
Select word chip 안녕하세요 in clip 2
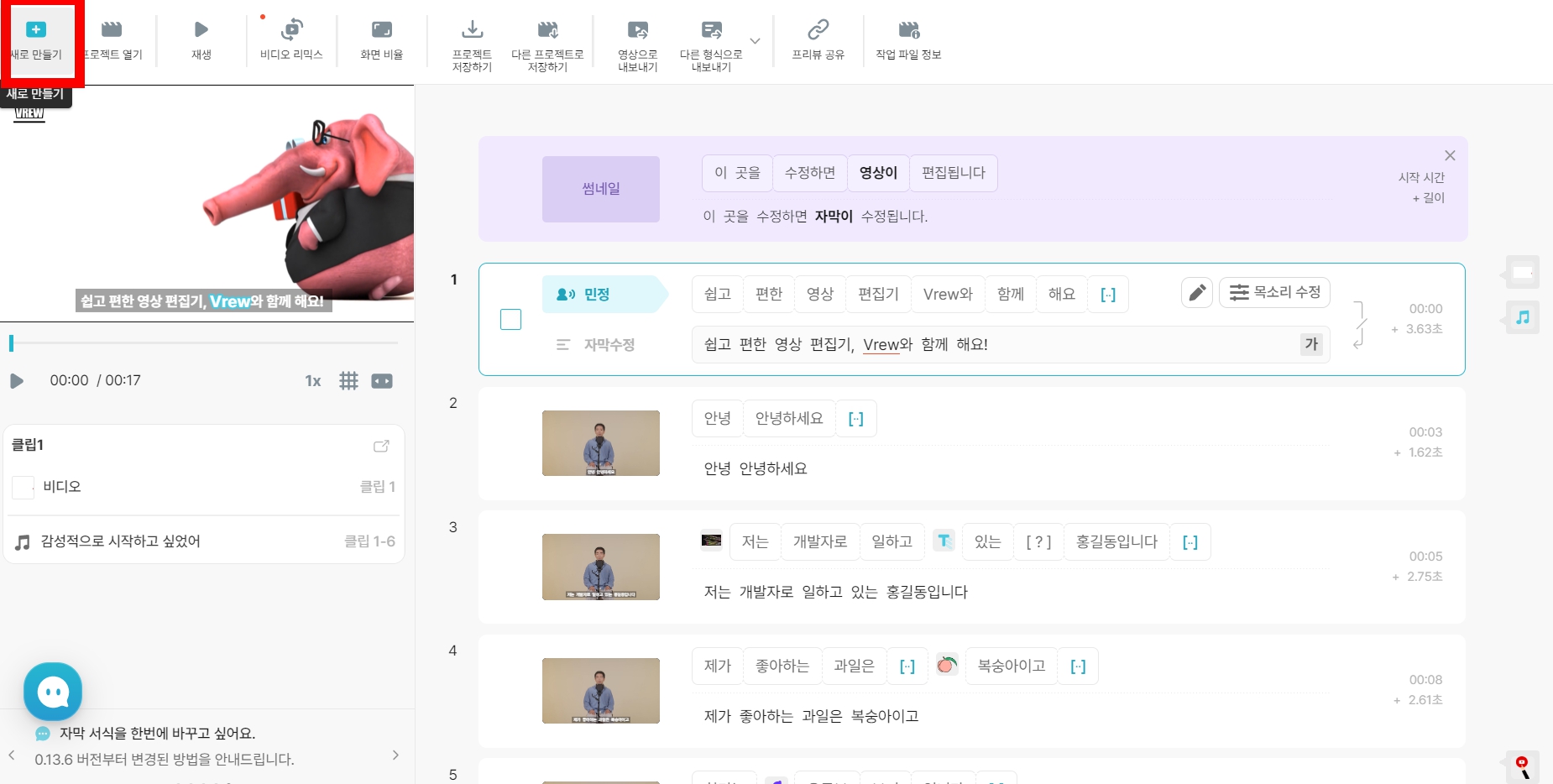click(789, 419)
